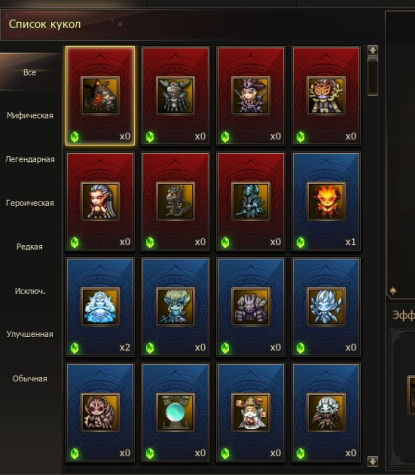Click green gem on crab monster card
The height and width of the screenshot is (475, 415).
[x=150, y=137]
